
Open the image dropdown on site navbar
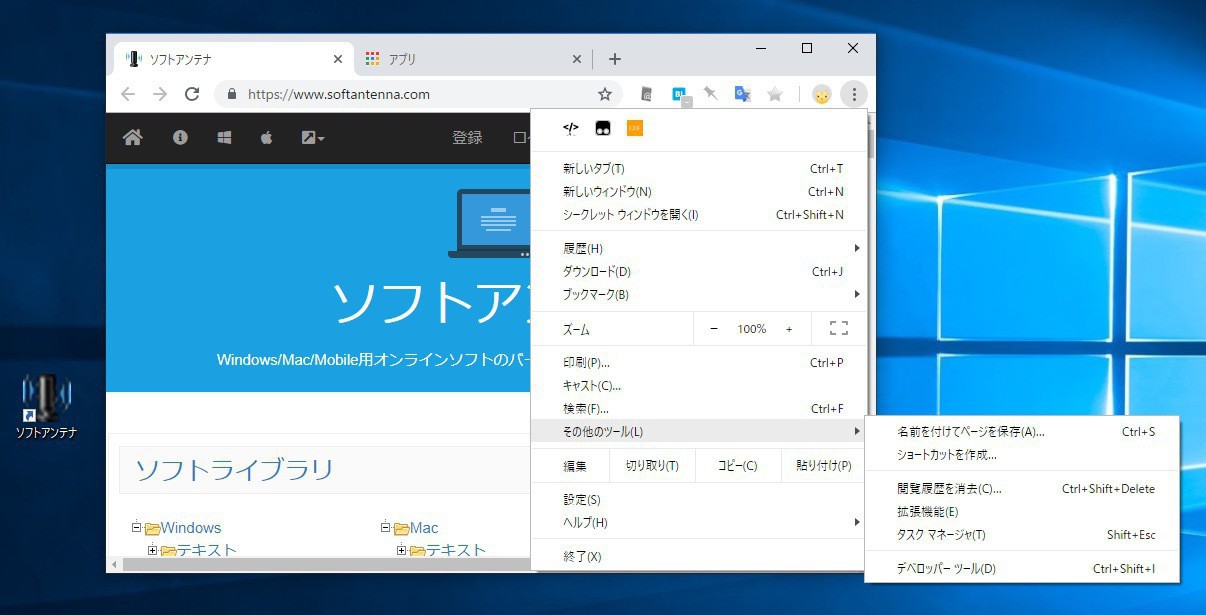click(313, 138)
